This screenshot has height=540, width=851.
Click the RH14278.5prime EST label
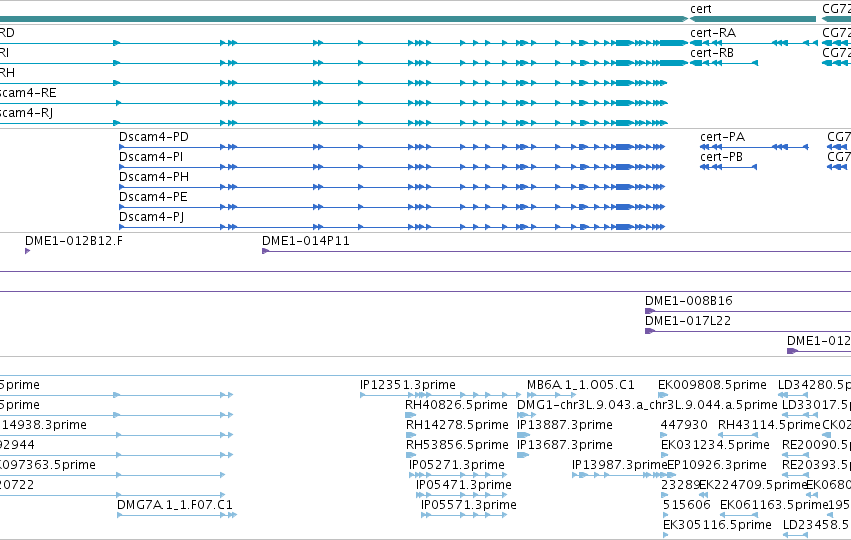(457, 425)
